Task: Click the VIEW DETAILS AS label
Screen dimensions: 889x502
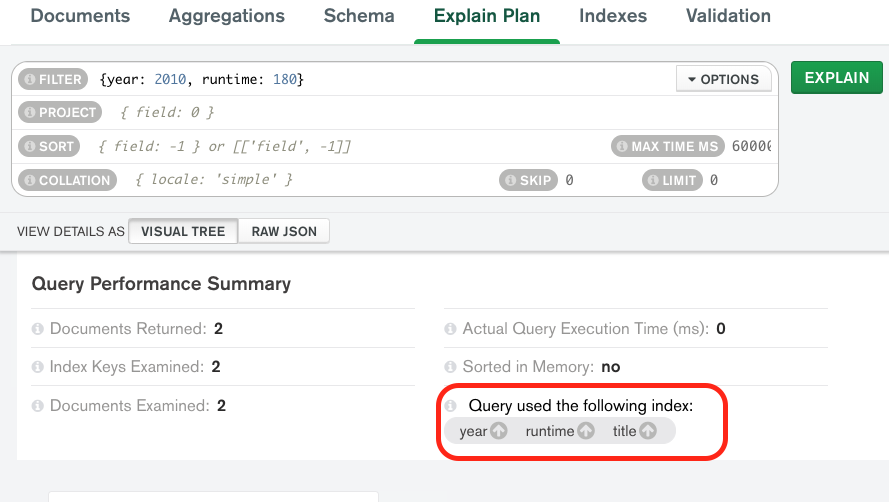Action: [x=70, y=231]
